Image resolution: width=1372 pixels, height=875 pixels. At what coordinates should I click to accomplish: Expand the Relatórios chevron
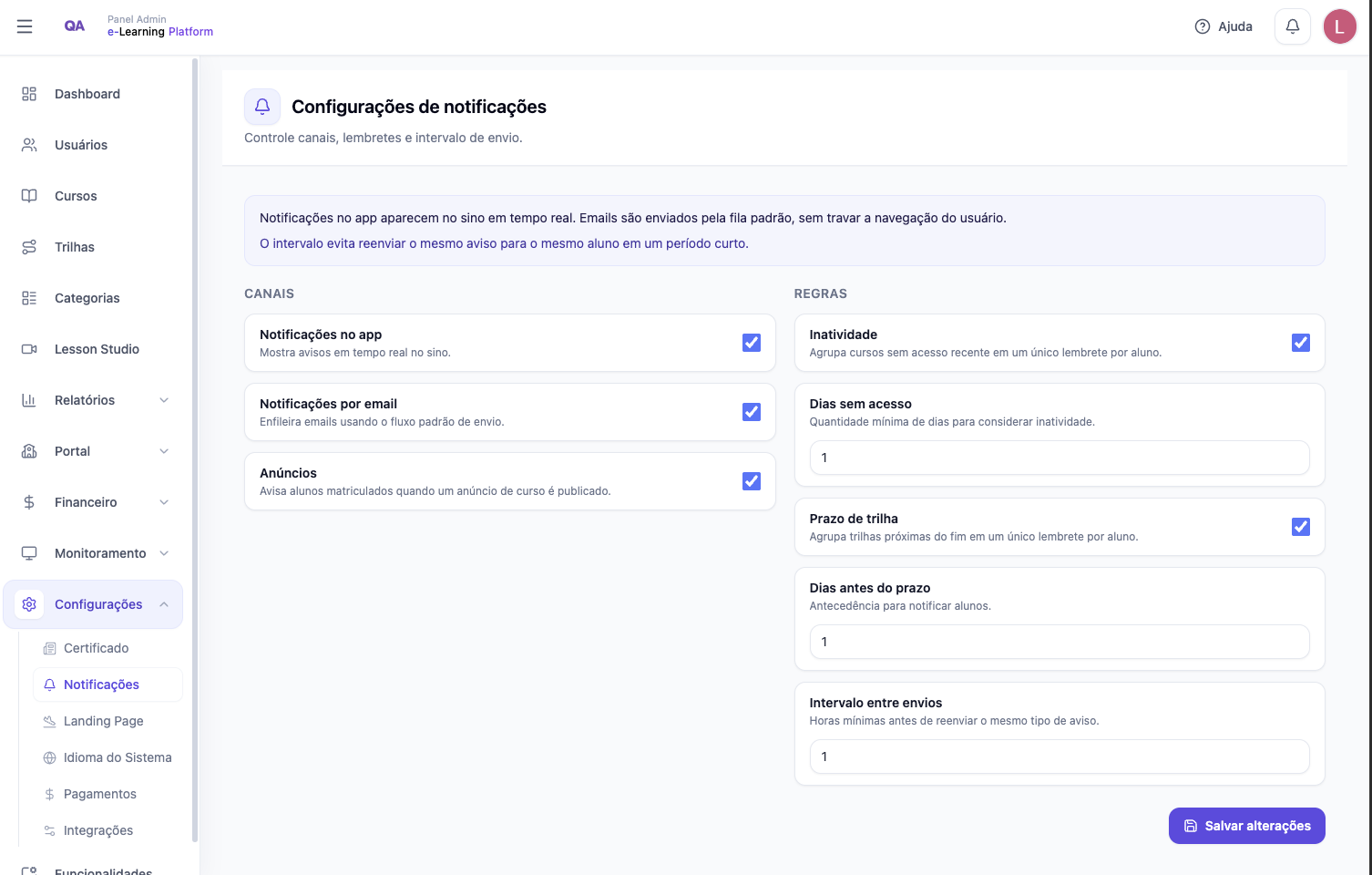(164, 400)
